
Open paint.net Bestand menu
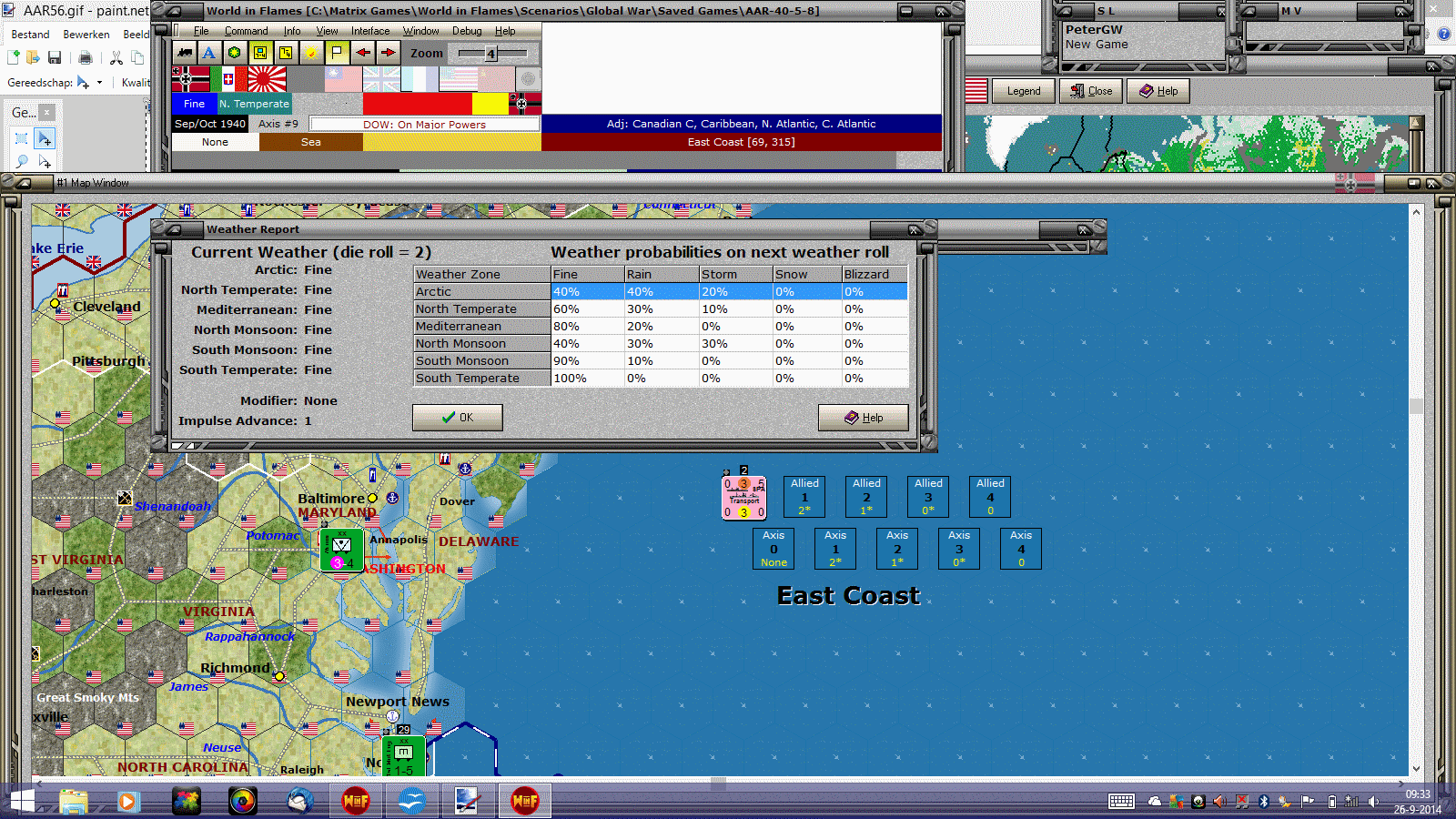31,35
